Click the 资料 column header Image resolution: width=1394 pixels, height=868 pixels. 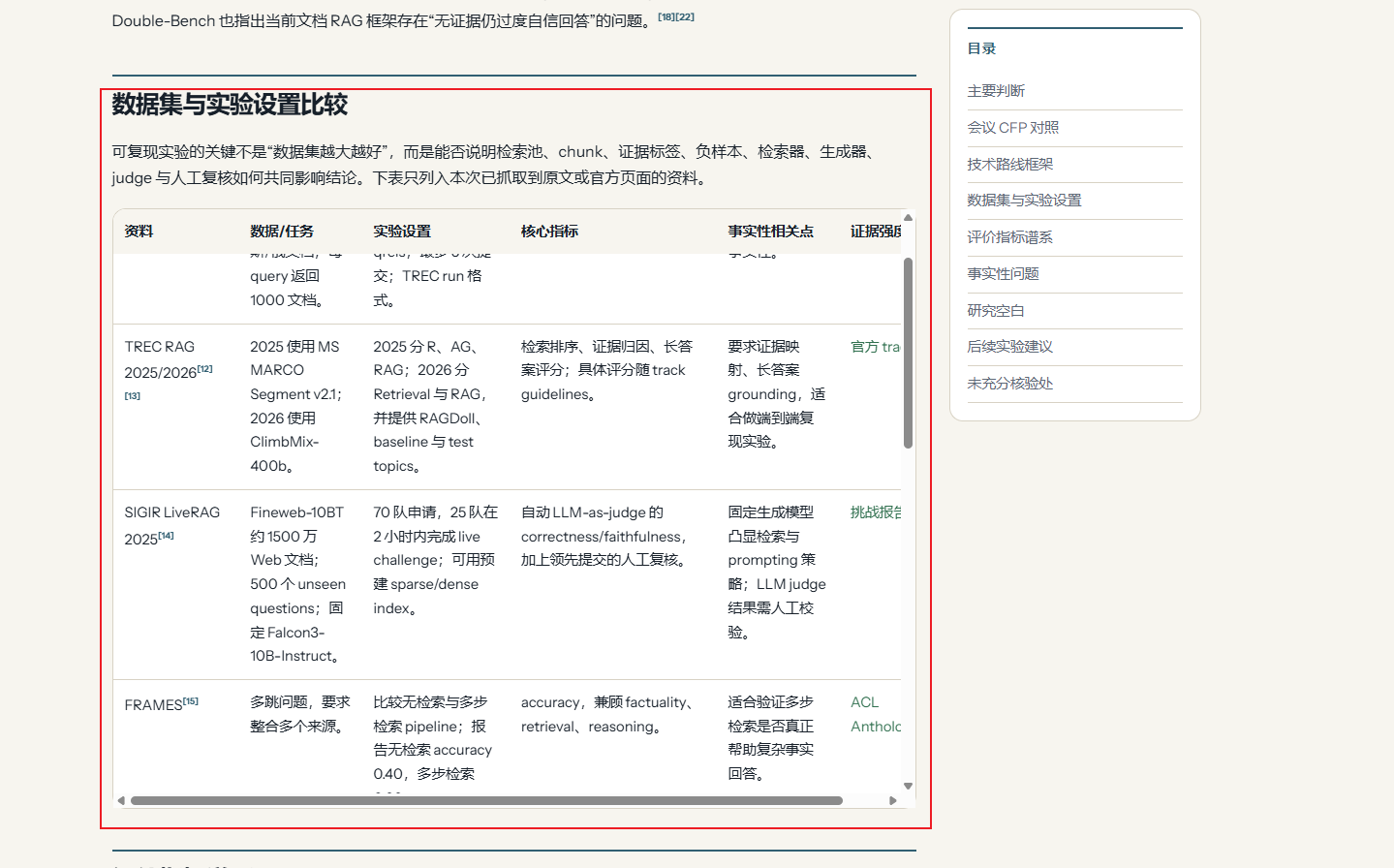[x=139, y=232]
